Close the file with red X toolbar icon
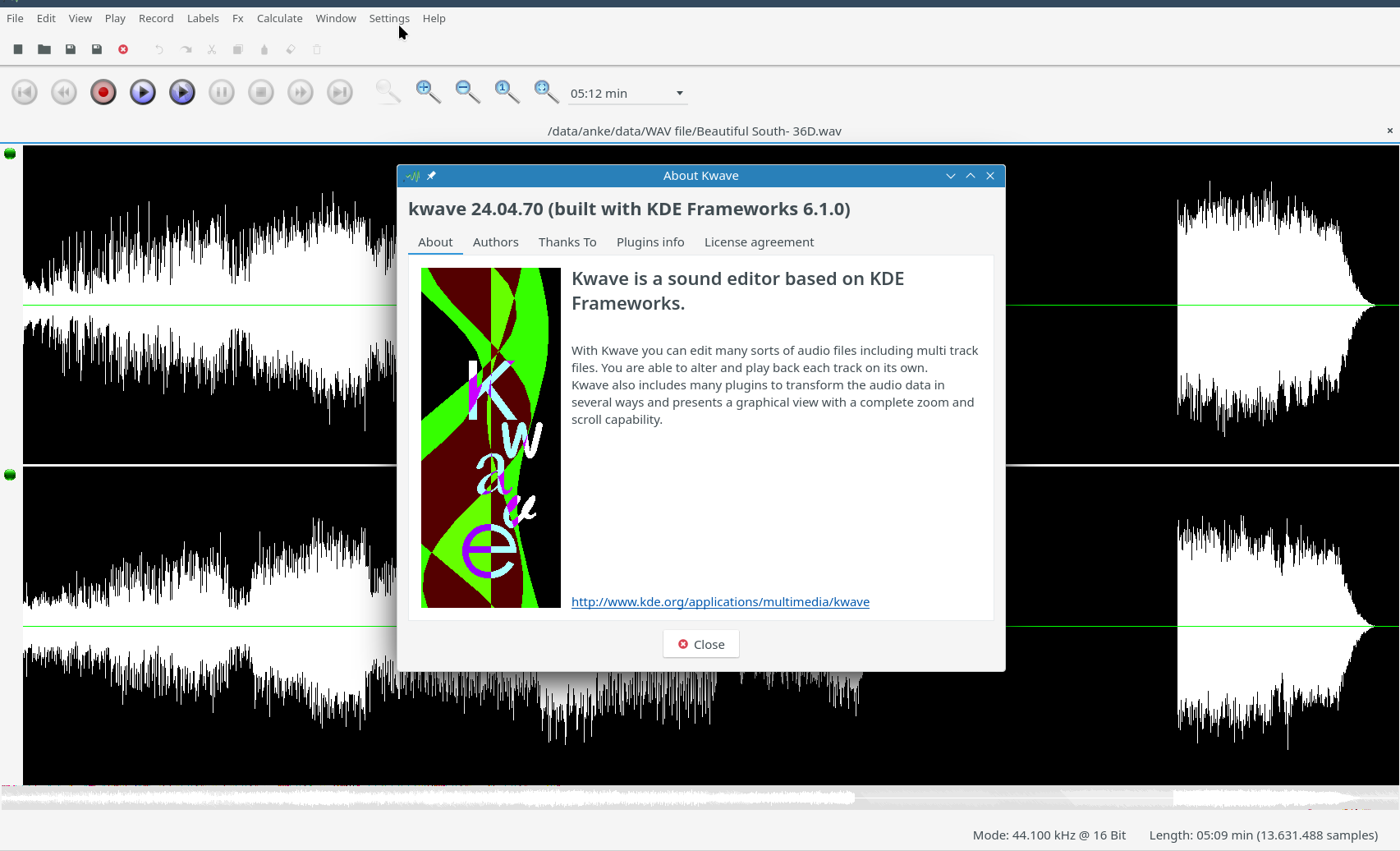Image resolution: width=1400 pixels, height=851 pixels. [123, 49]
